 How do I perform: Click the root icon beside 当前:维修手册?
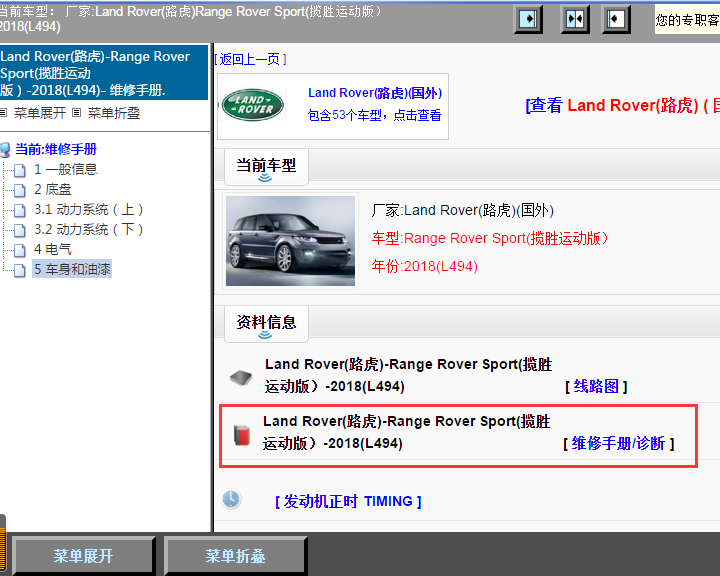point(5,150)
